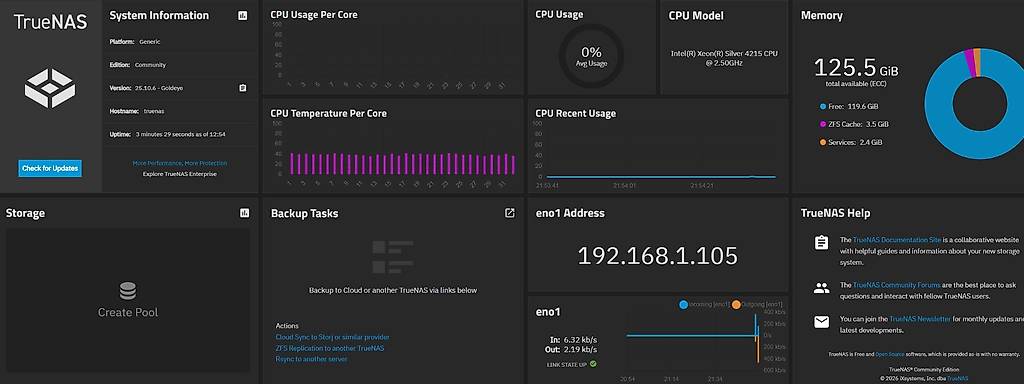Click the newsletter envelope icon in TrueNAS Help

click(822, 322)
